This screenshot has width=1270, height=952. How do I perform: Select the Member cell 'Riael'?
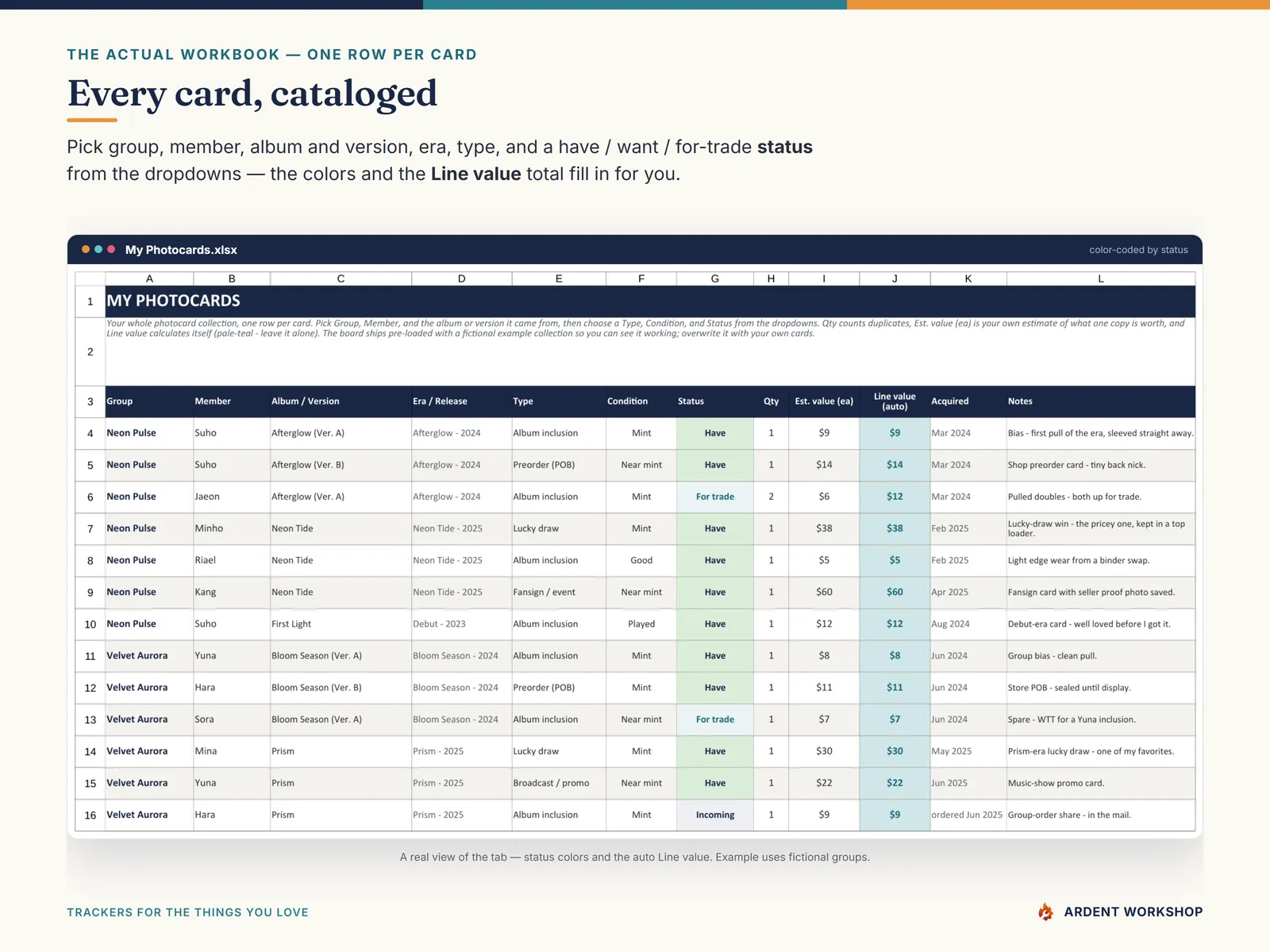(x=232, y=560)
